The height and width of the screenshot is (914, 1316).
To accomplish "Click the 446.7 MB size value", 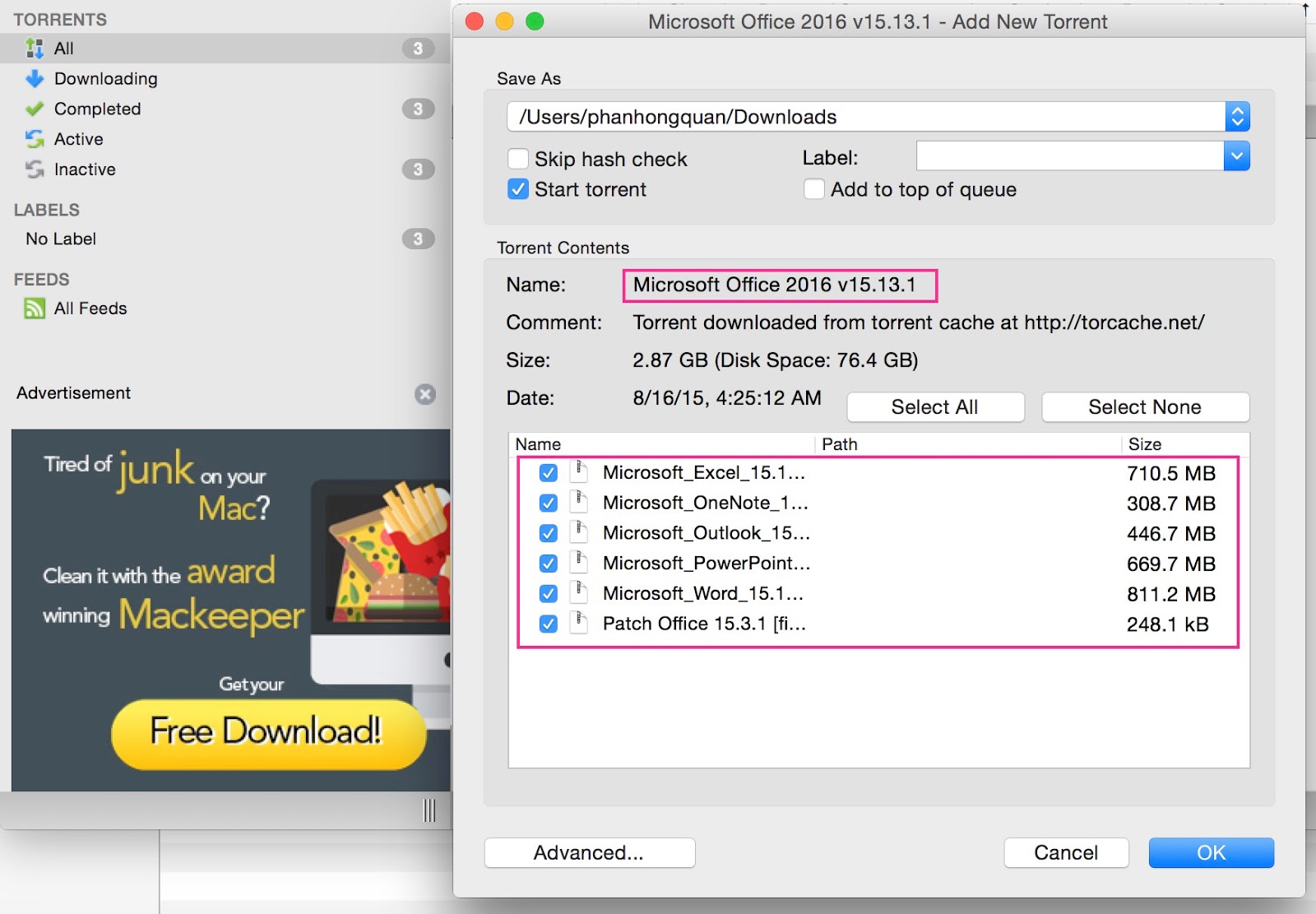I will point(1171,533).
